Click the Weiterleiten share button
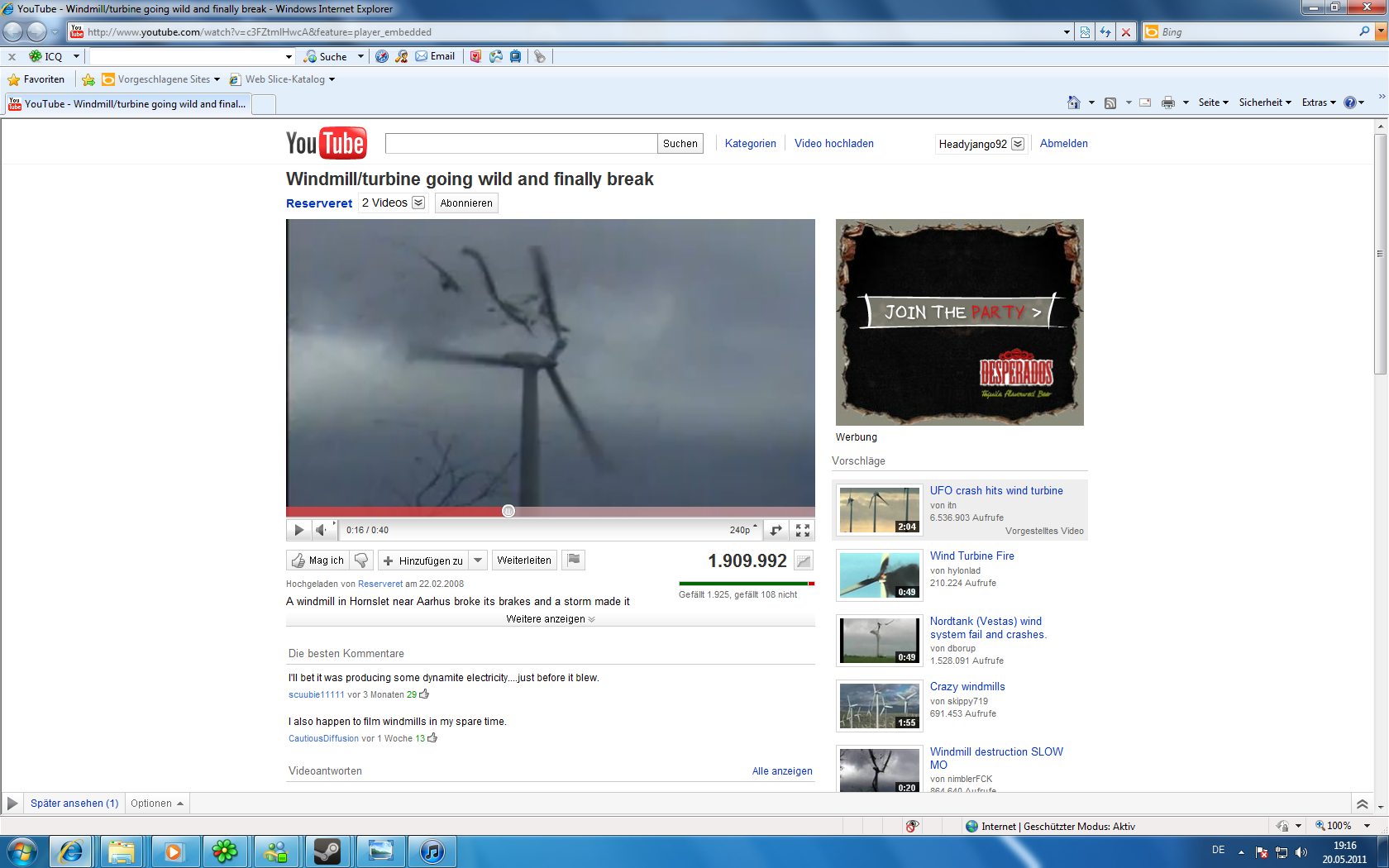Image resolution: width=1389 pixels, height=868 pixels. pos(524,560)
